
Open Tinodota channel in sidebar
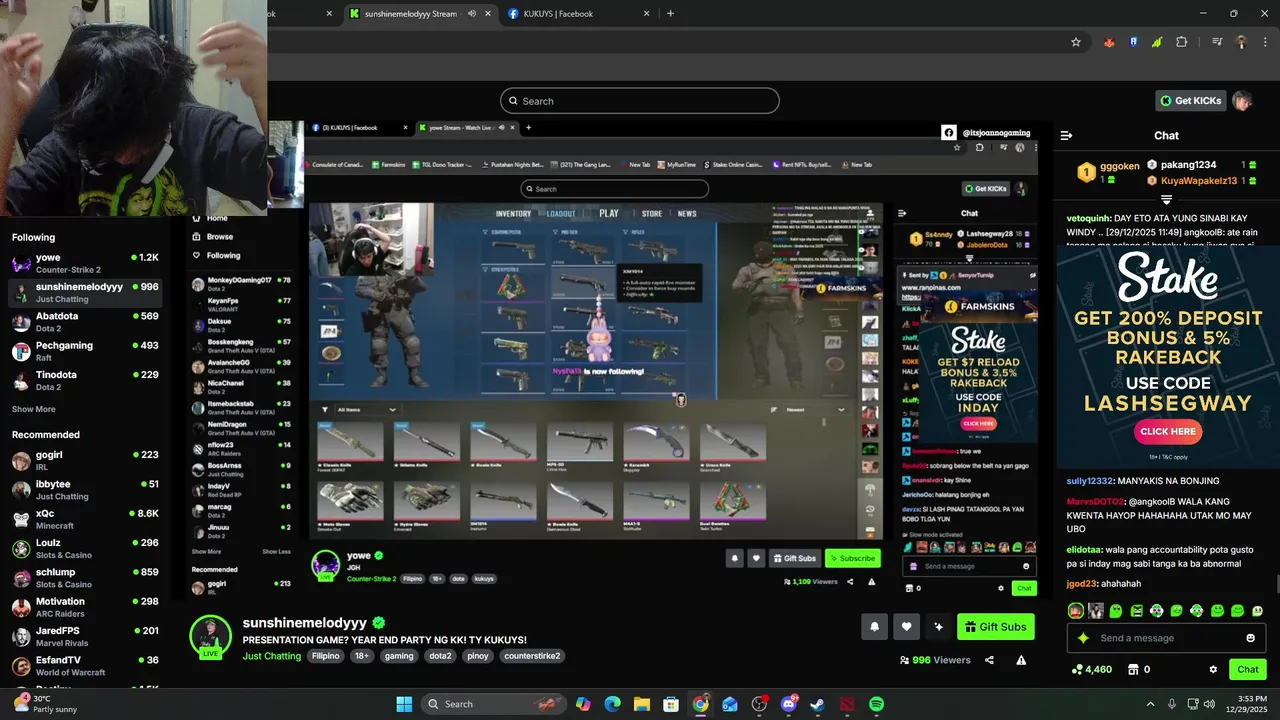point(85,380)
